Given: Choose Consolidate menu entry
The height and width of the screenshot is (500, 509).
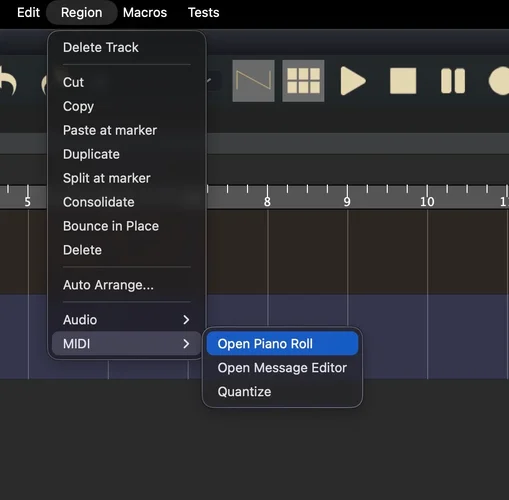Looking at the screenshot, I should click(x=127, y=202).
